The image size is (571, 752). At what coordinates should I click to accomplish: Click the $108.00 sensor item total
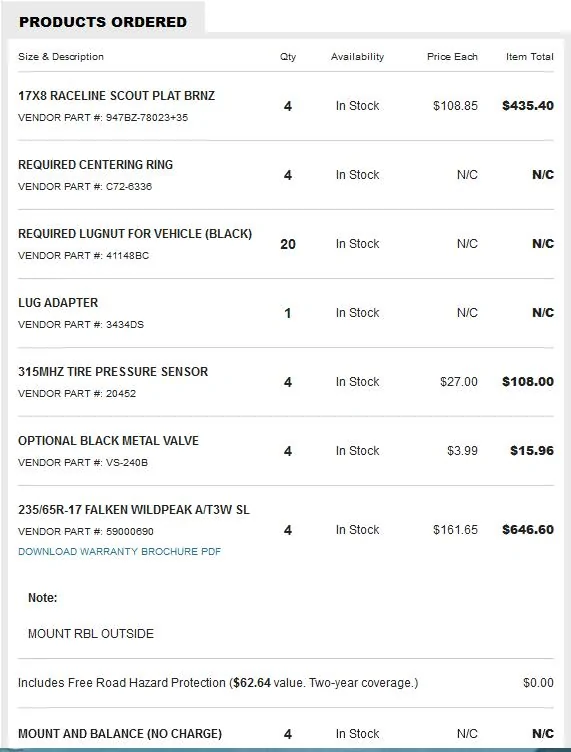click(528, 382)
